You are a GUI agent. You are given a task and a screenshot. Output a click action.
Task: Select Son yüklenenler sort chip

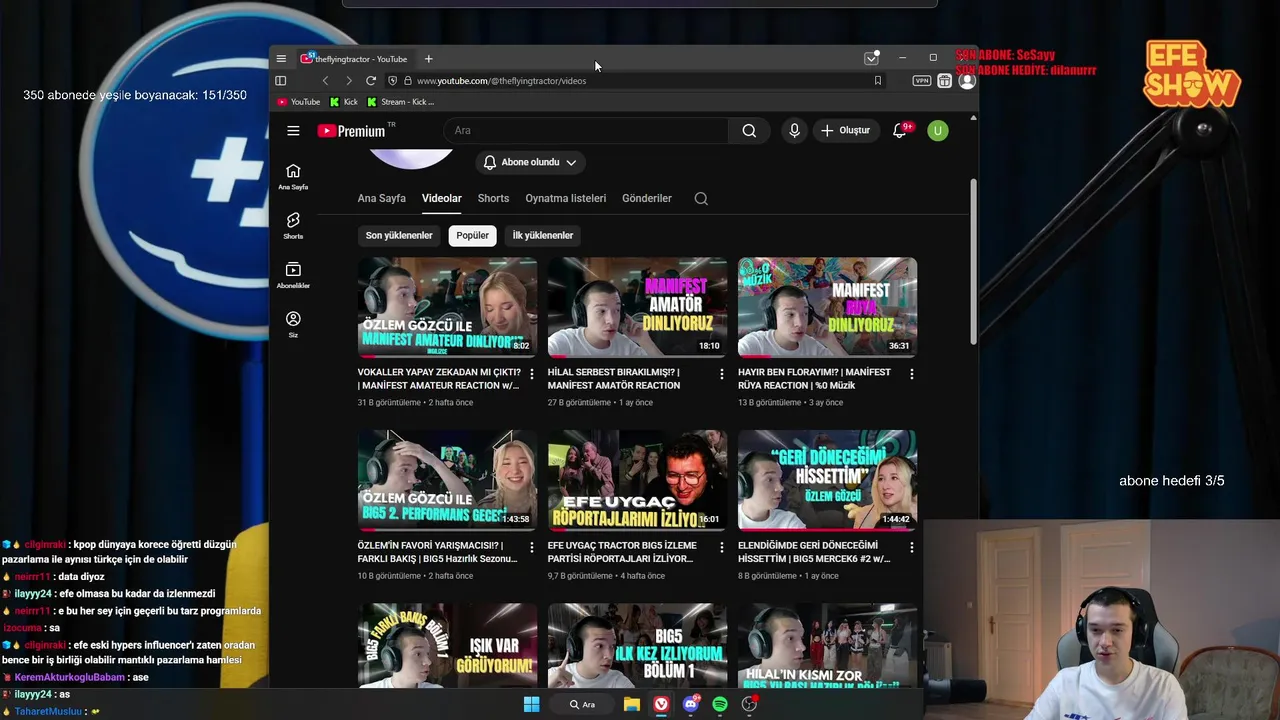[399, 236]
